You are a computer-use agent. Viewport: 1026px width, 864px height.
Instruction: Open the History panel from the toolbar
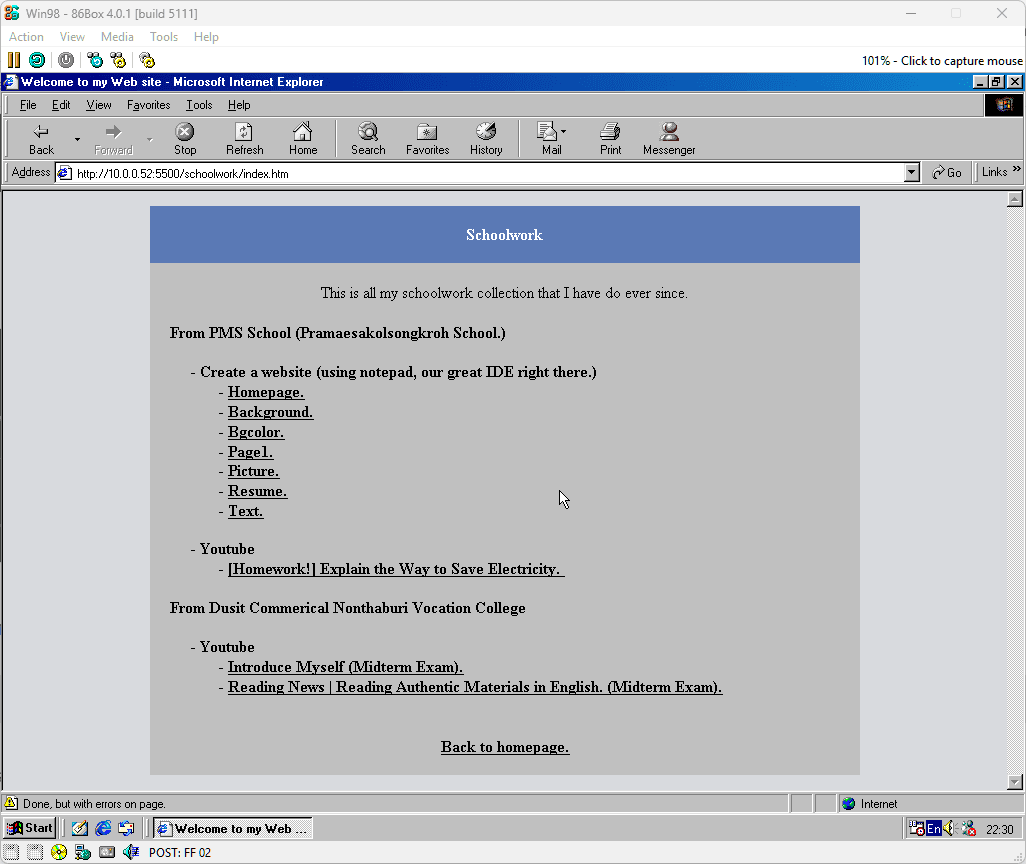486,138
